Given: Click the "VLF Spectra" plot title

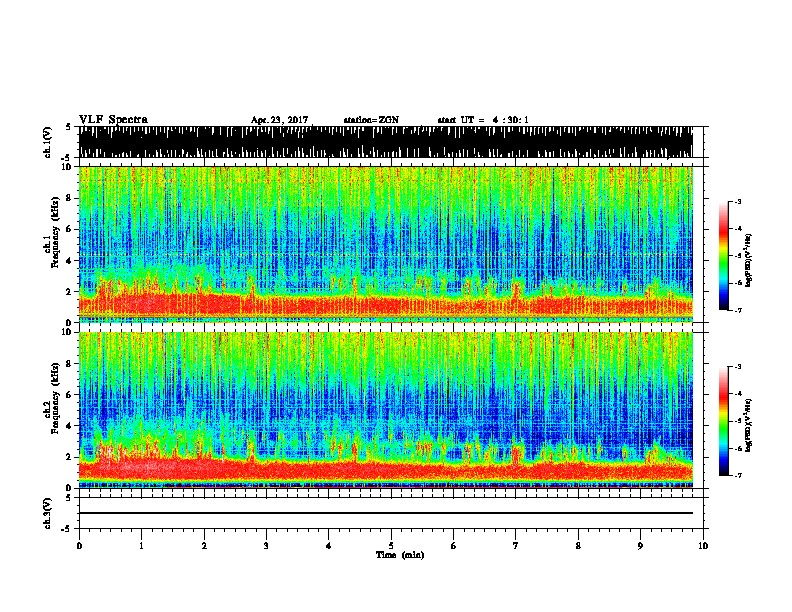Looking at the screenshot, I should point(113,120).
